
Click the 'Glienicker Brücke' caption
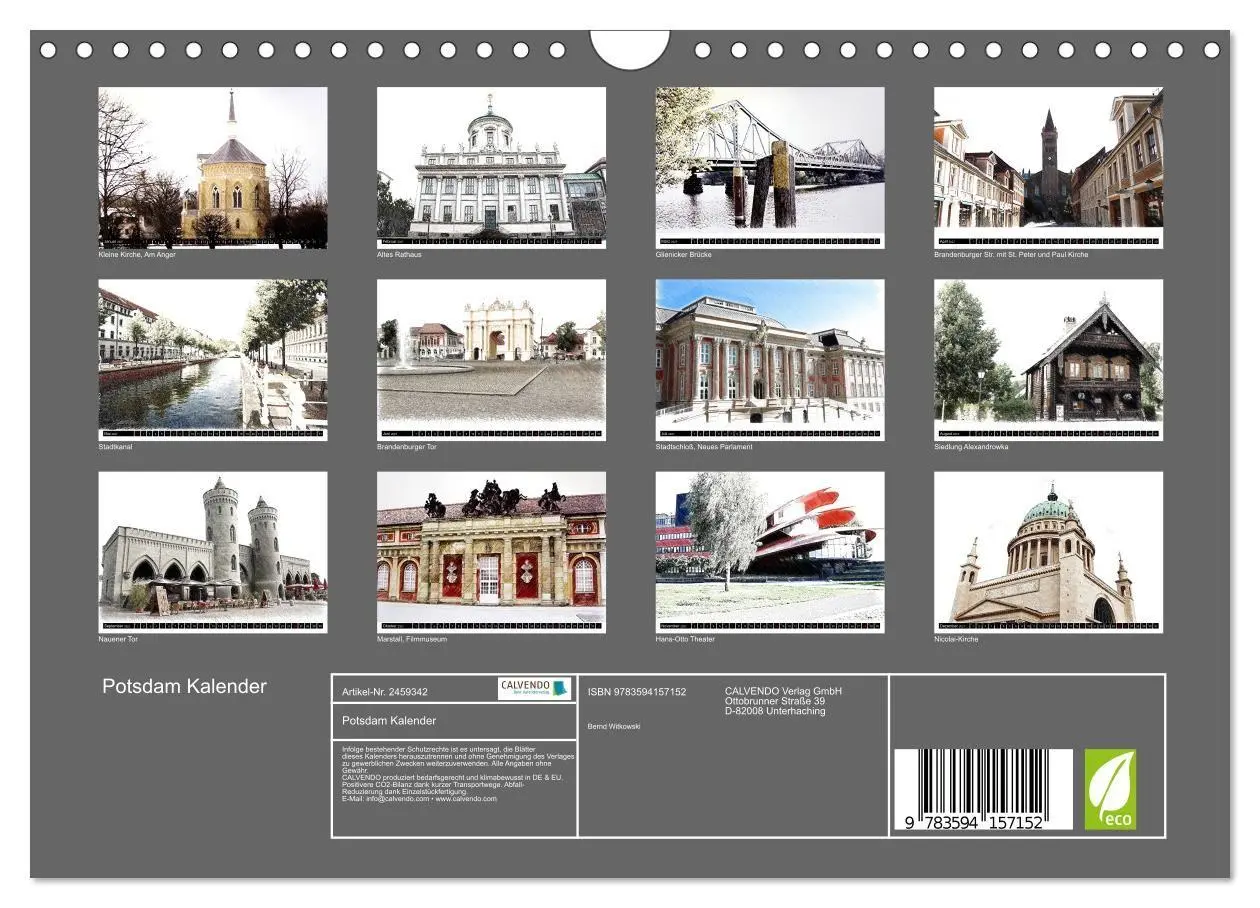point(684,255)
